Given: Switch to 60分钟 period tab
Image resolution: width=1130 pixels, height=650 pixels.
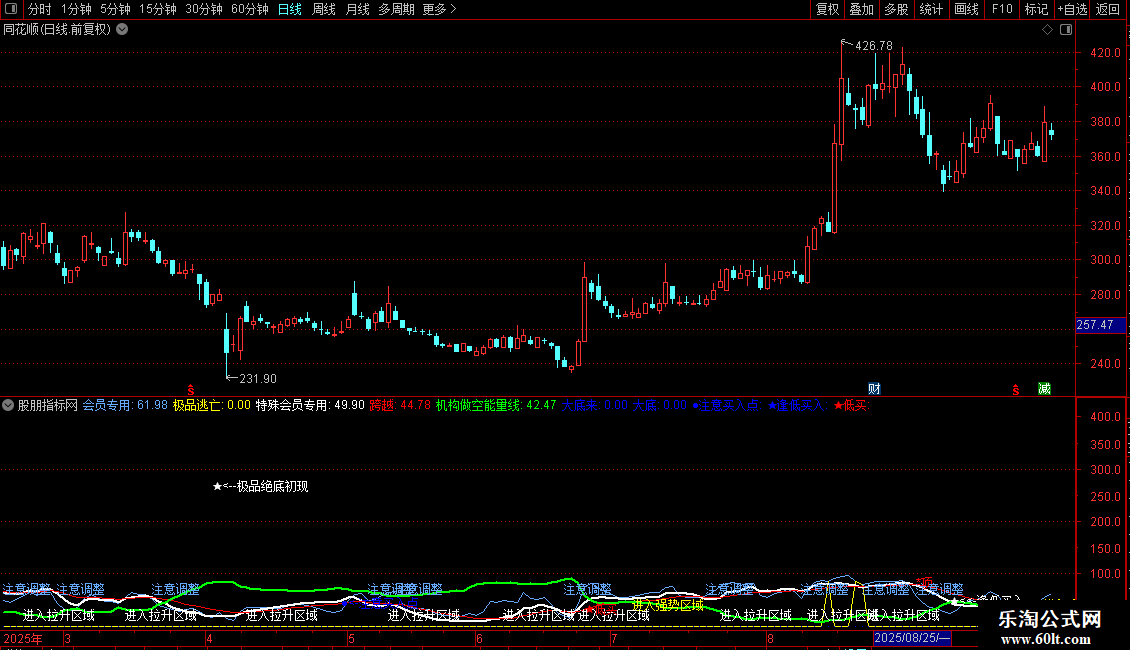Looking at the screenshot, I should click(250, 9).
